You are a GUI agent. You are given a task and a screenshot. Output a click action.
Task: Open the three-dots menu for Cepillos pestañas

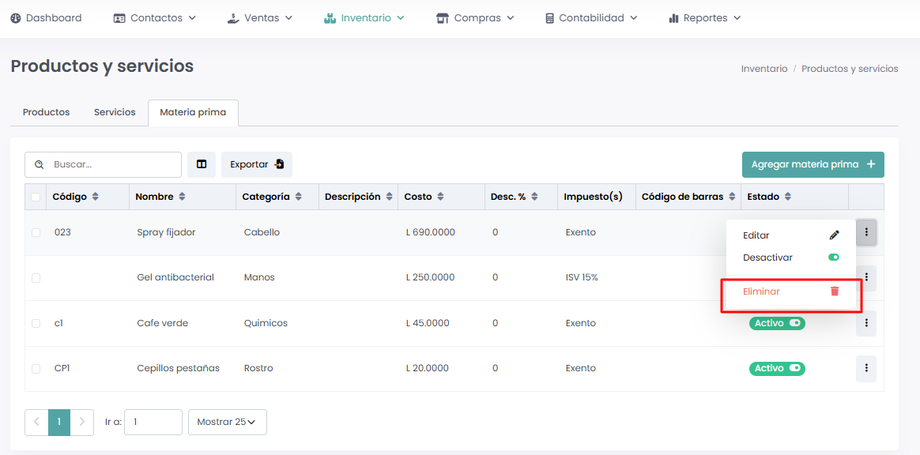click(x=866, y=368)
